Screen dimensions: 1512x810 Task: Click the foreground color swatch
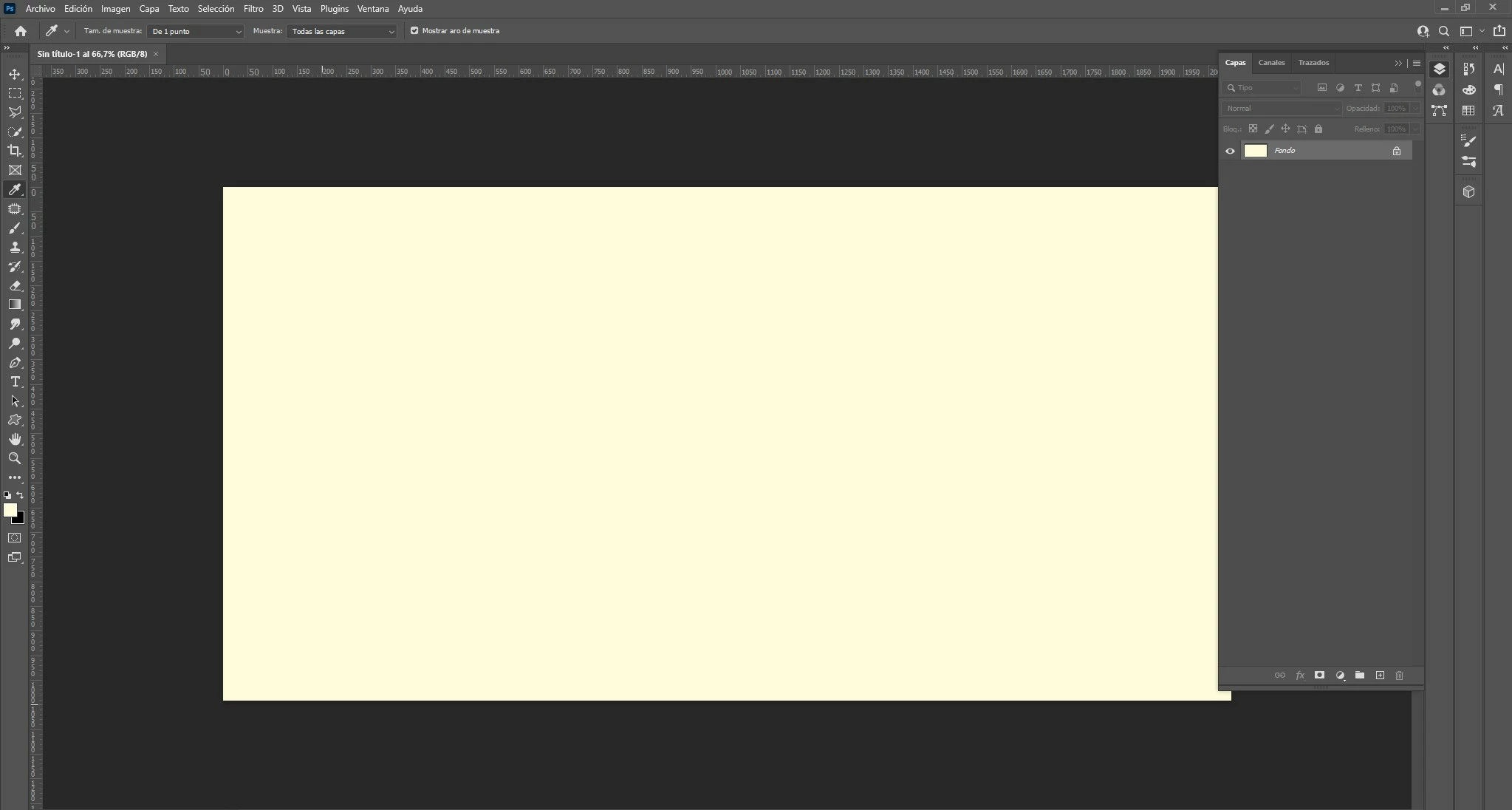click(x=10, y=509)
